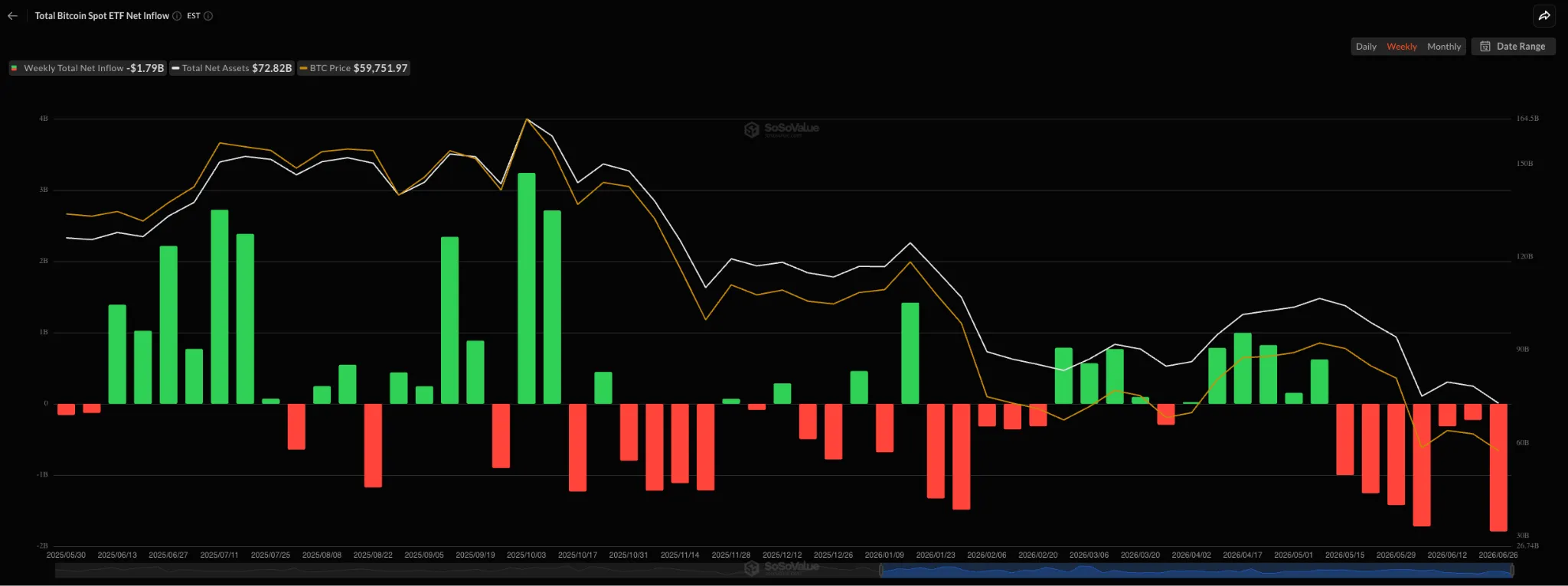
Task: Click info icon next to EST
Action: point(208,16)
